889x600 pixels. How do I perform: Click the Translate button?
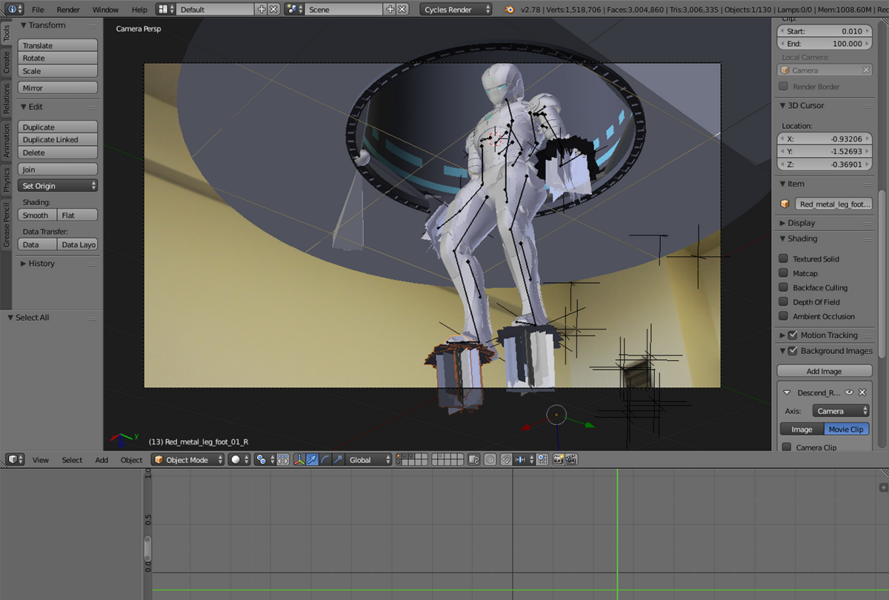[x=58, y=45]
